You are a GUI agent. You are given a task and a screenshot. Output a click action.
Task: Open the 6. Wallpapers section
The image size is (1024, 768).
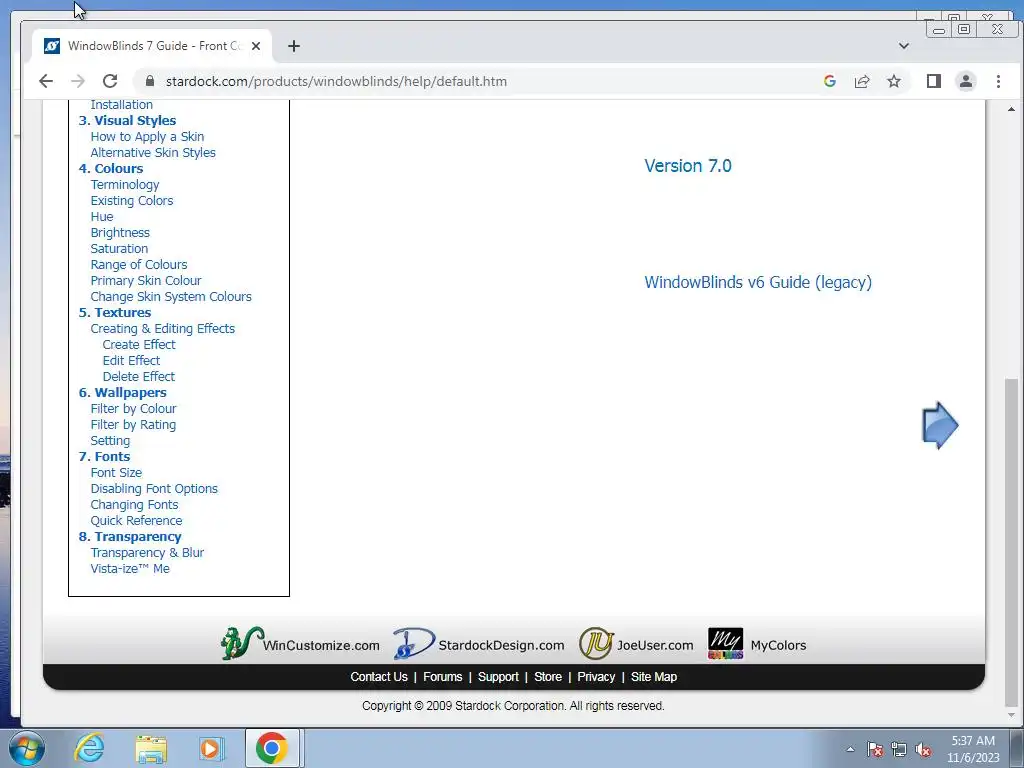point(122,392)
